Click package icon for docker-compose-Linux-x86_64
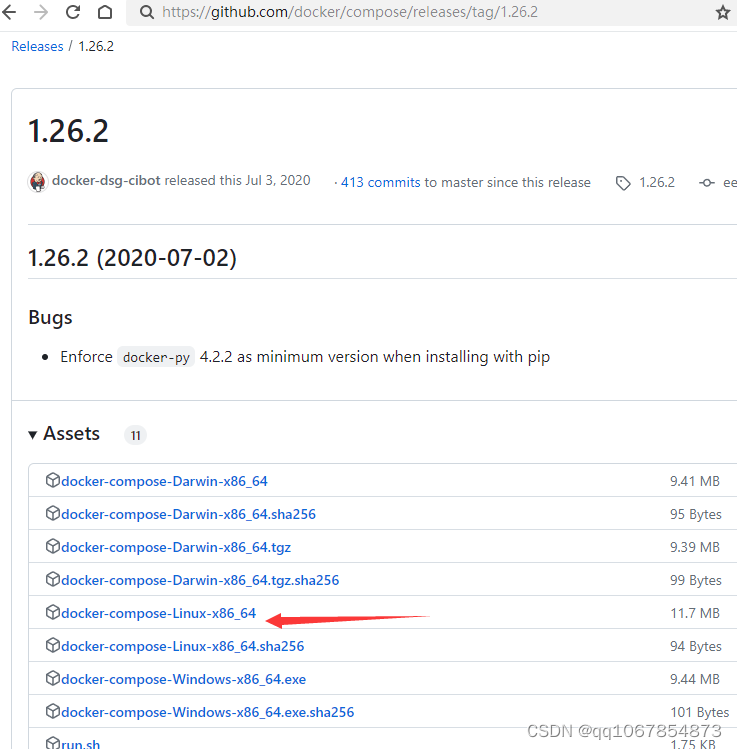737x749 pixels. 53,612
